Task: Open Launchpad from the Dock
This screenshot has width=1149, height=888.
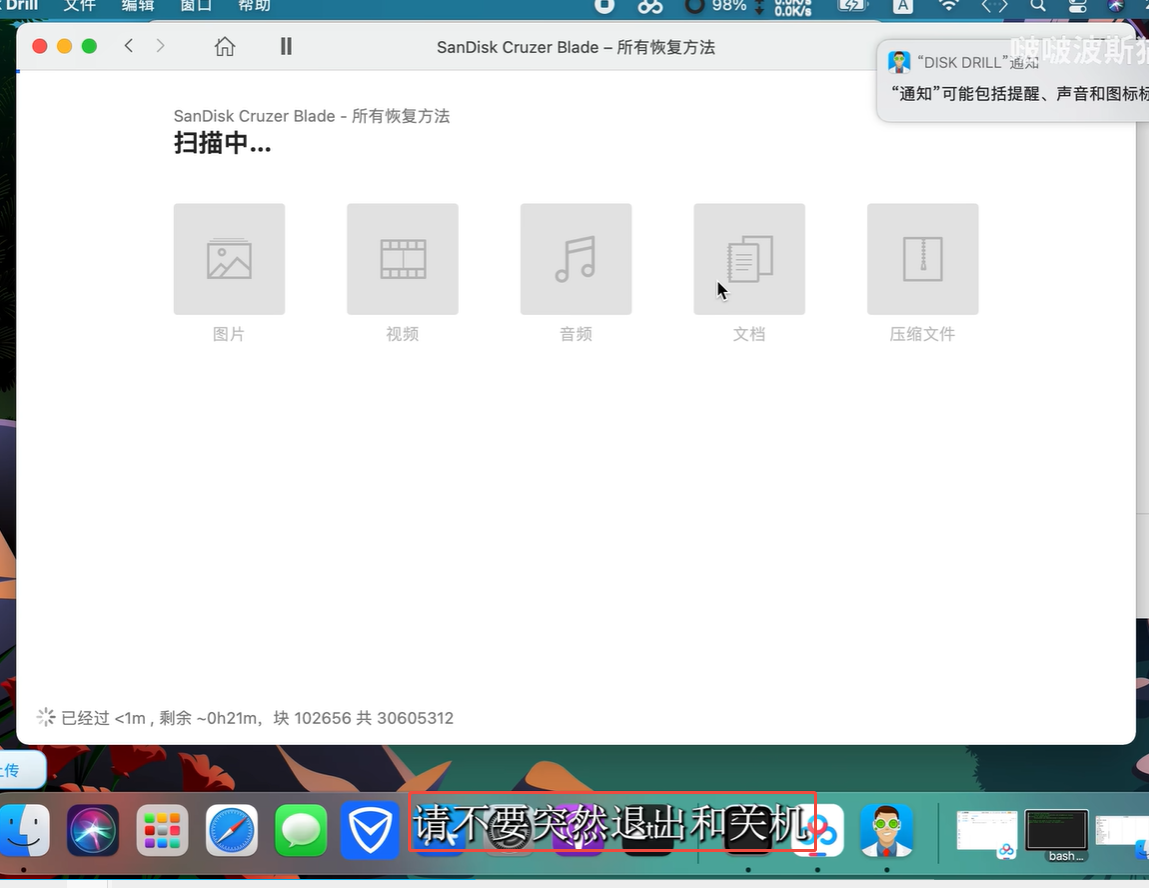Action: 162,830
